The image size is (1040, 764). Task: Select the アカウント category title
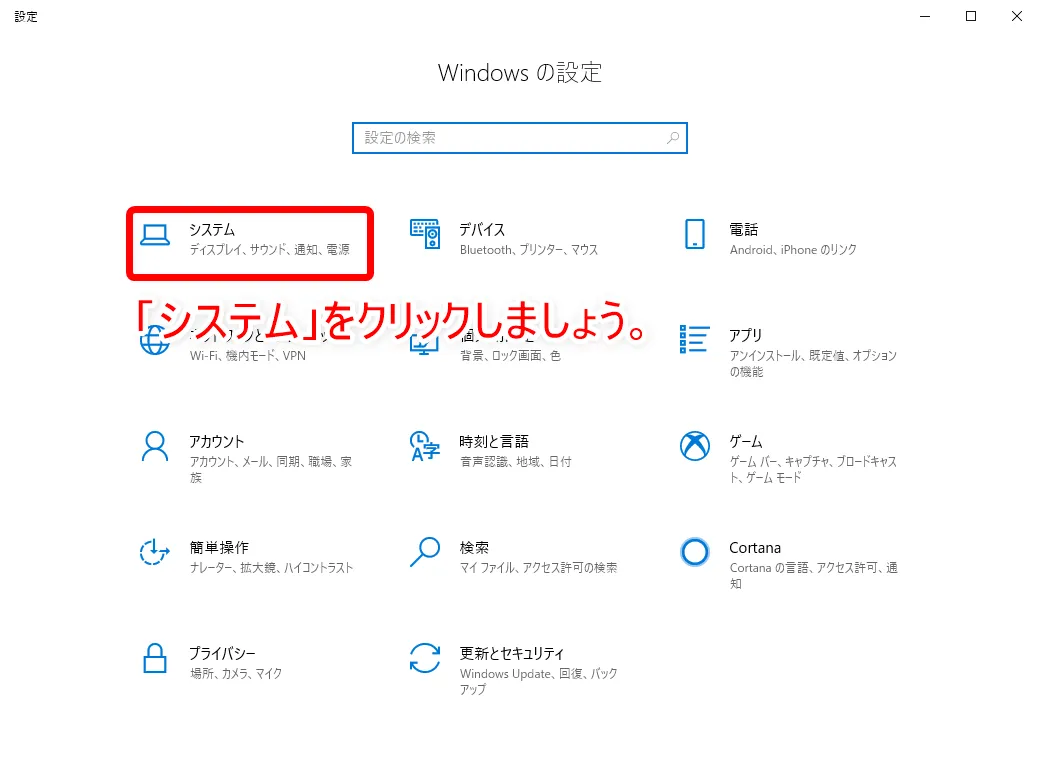tap(216, 442)
